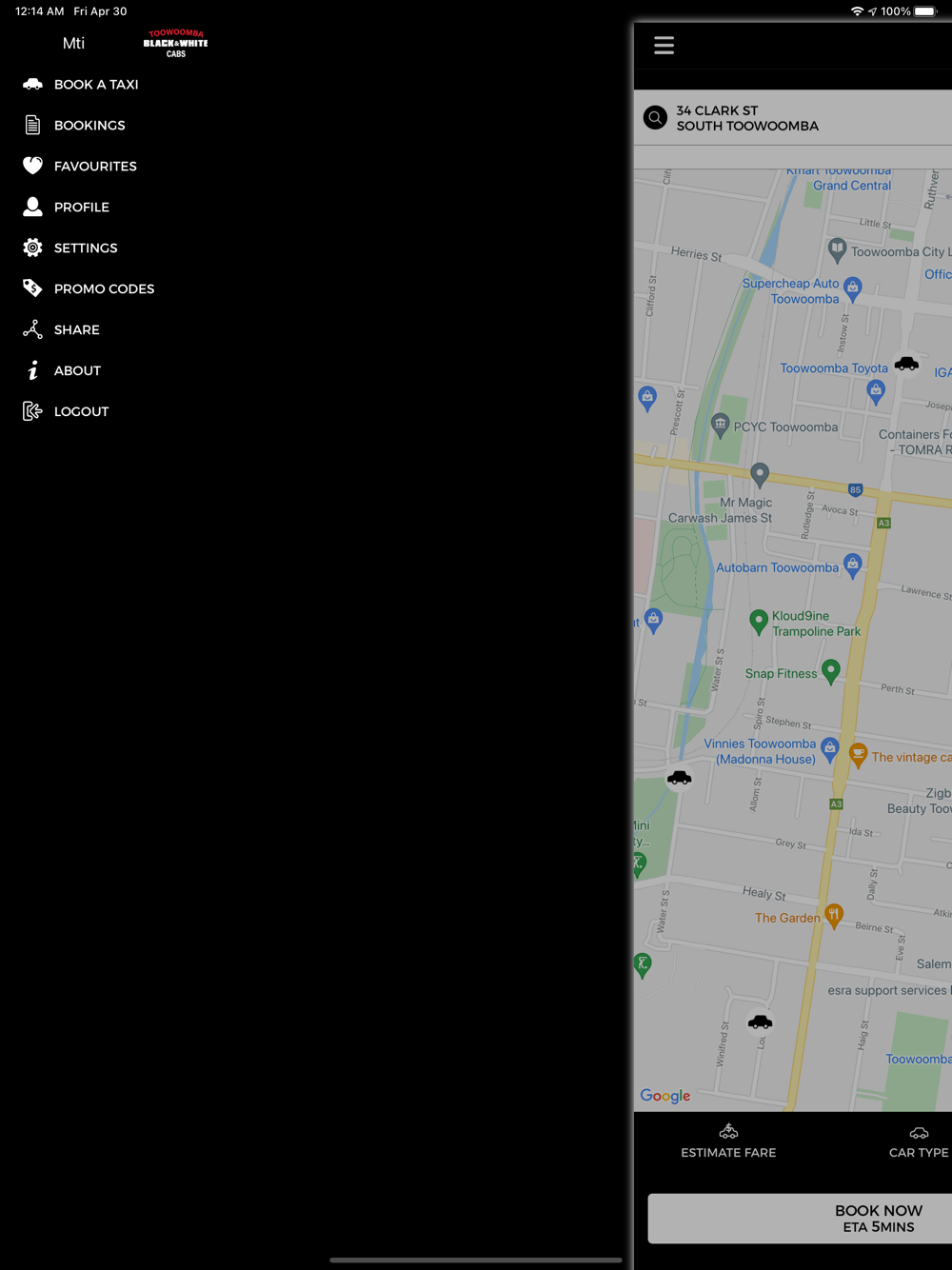Screen dimensions: 952x1270
Task: Click the About info icon
Action: [32, 370]
